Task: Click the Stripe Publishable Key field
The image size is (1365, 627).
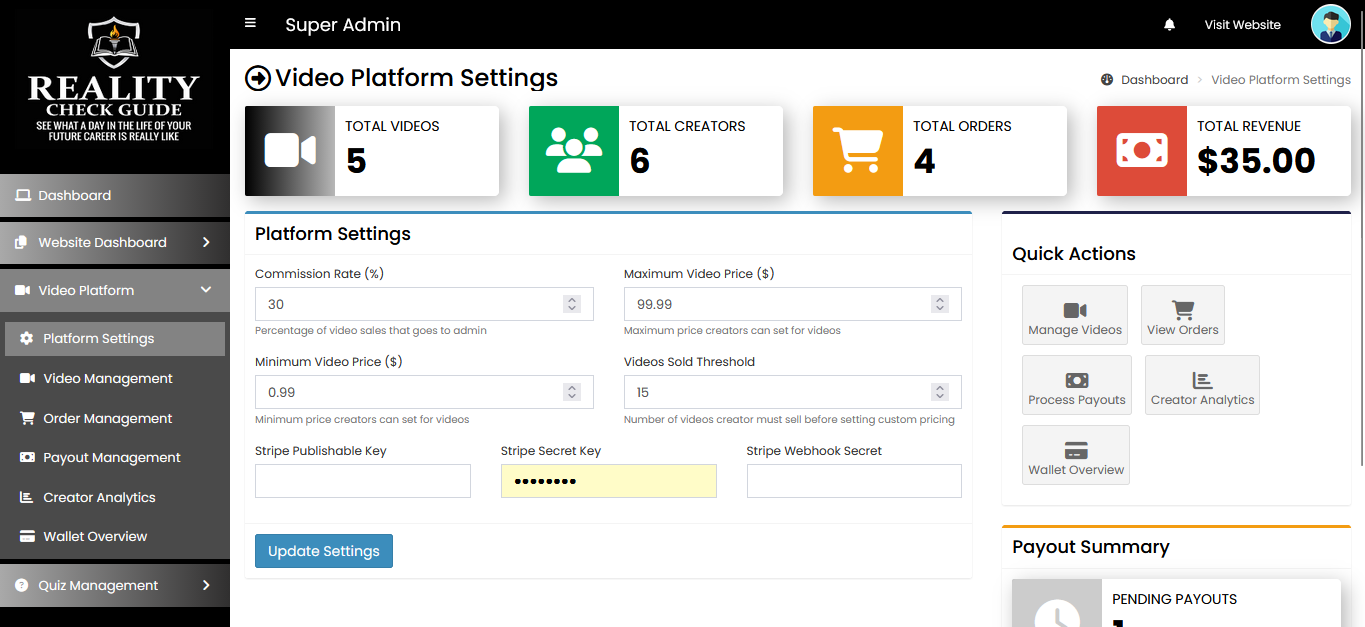Action: click(x=362, y=481)
